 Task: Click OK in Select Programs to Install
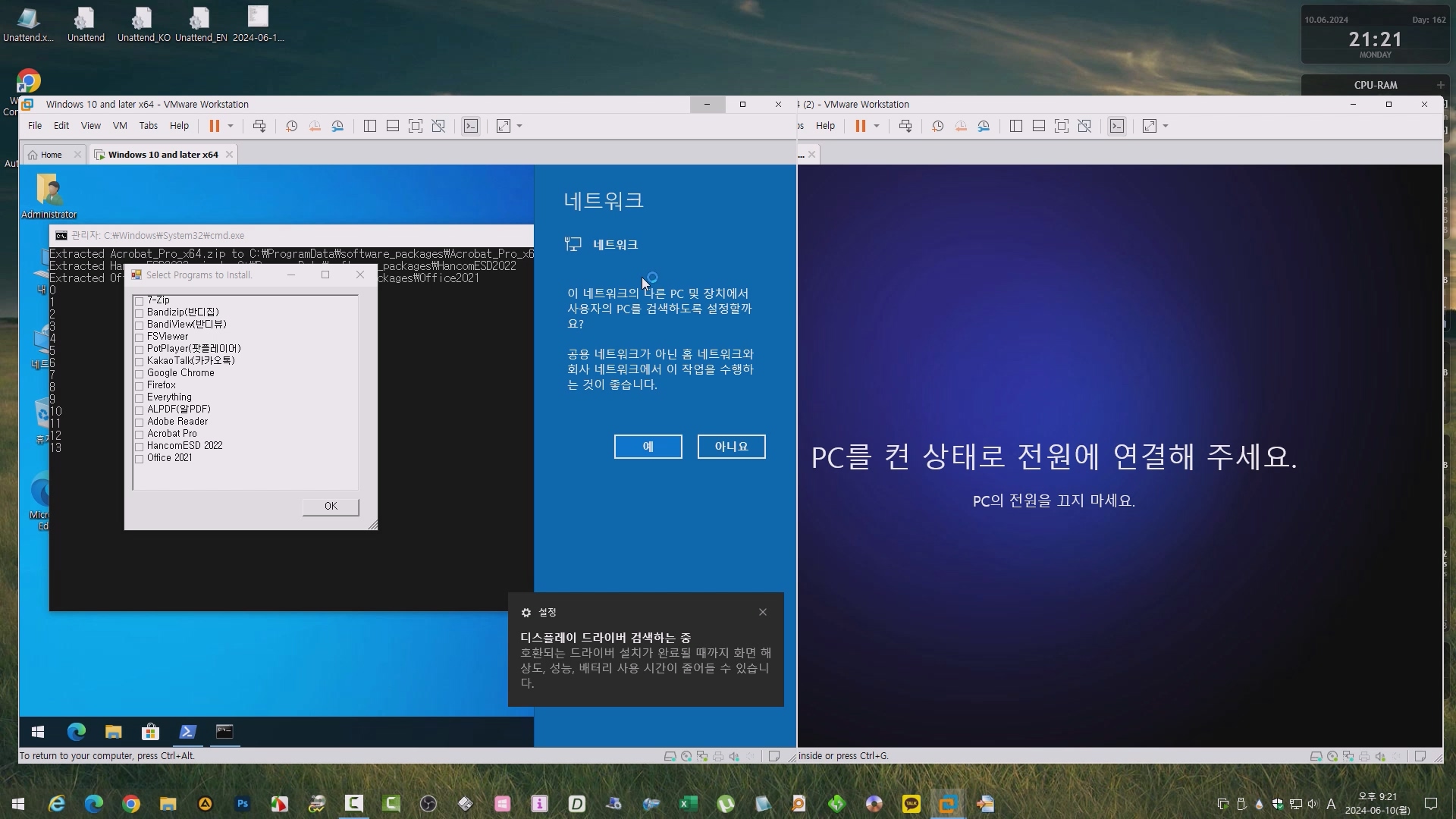coord(331,507)
